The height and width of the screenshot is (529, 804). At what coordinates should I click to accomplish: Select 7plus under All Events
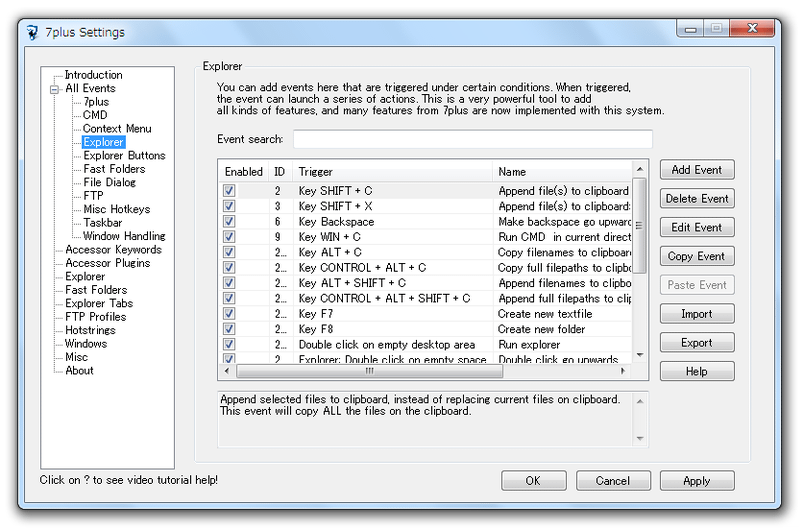[x=96, y=101]
